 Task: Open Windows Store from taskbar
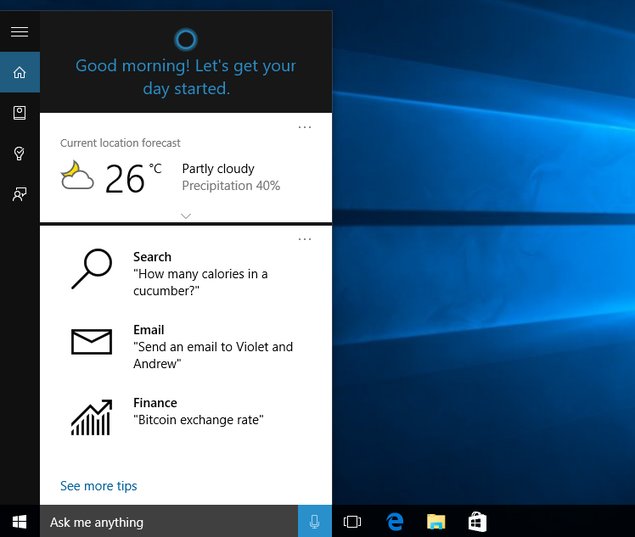point(477,522)
